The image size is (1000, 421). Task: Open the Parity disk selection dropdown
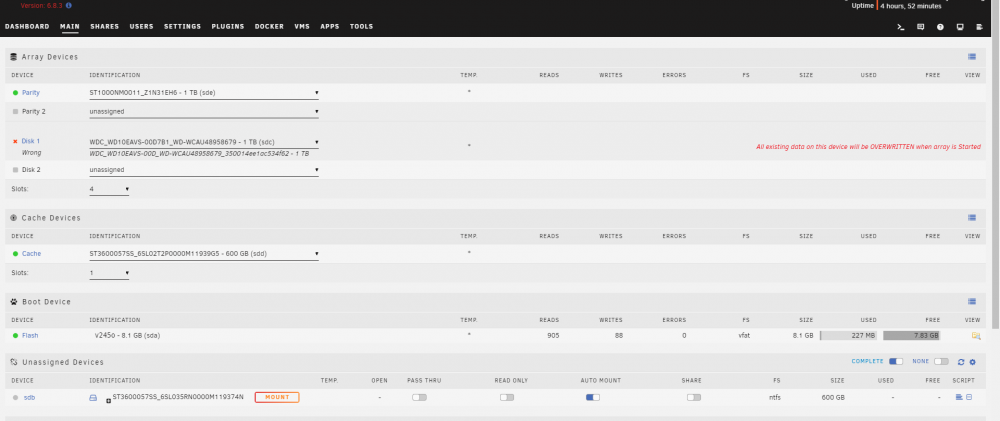pos(204,93)
